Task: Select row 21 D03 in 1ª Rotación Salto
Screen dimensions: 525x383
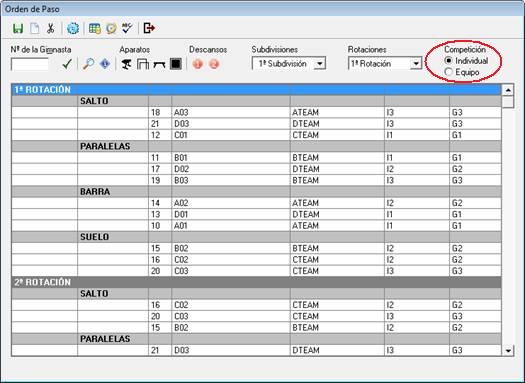Action: tap(256, 124)
